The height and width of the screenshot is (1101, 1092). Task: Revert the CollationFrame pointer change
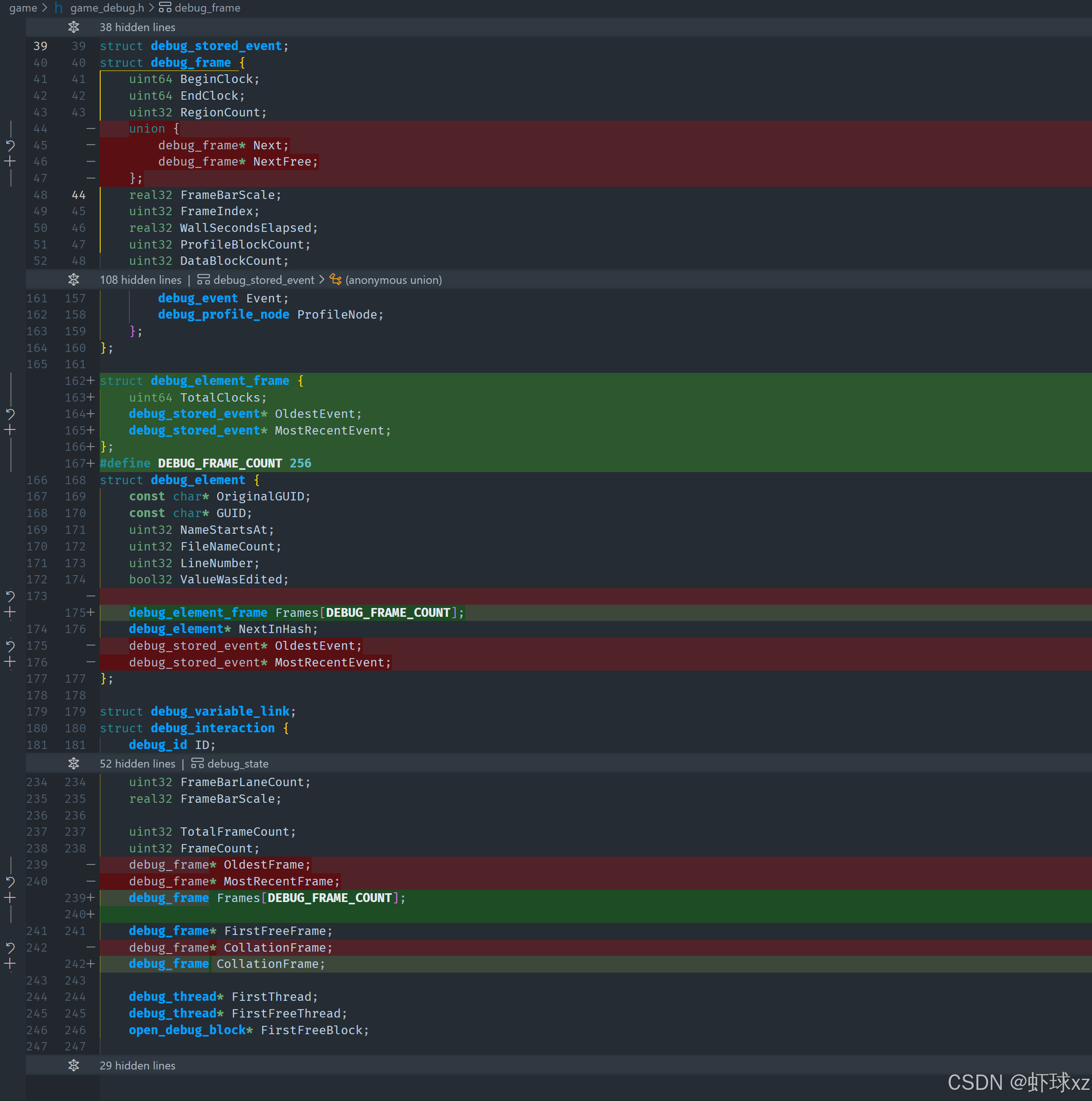click(x=10, y=947)
